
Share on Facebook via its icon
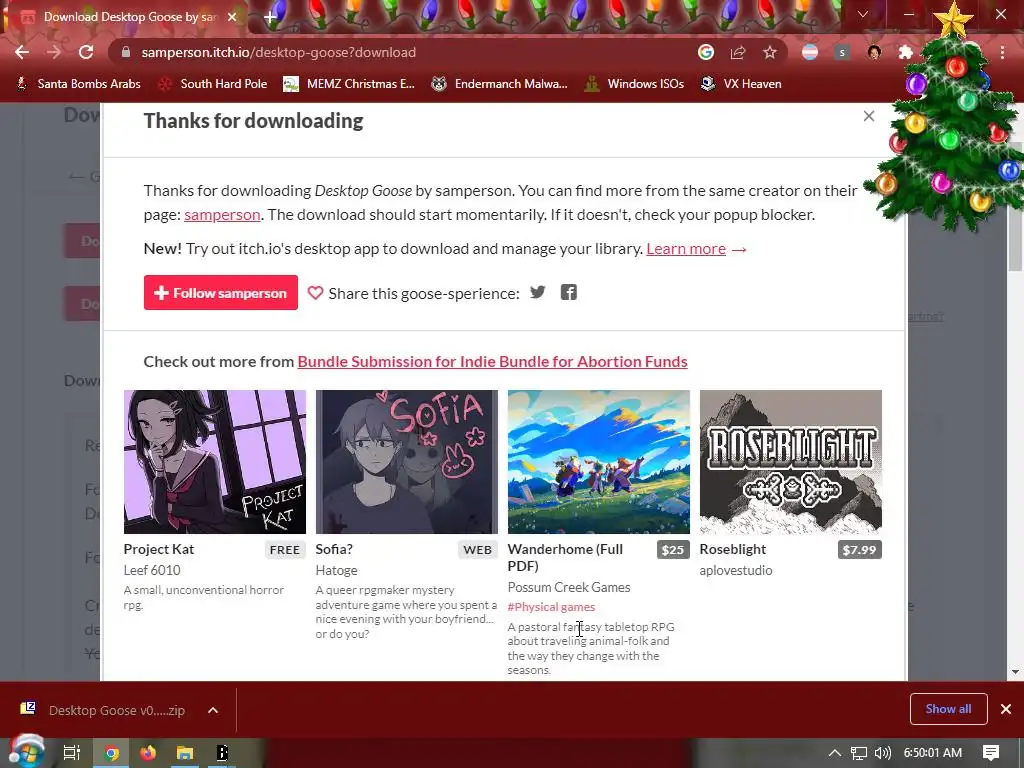(x=569, y=292)
